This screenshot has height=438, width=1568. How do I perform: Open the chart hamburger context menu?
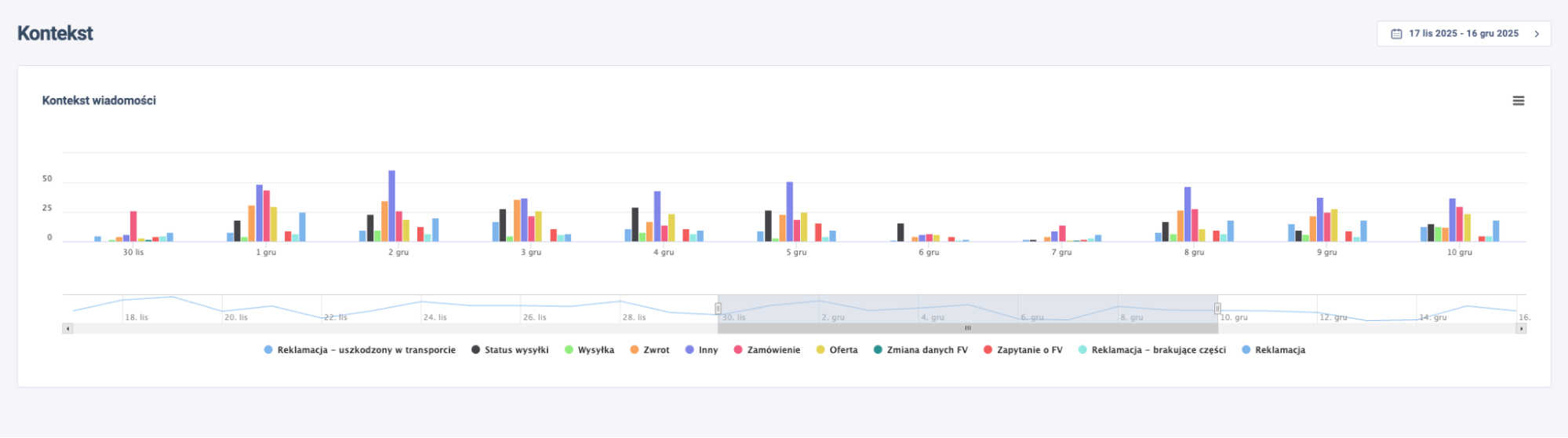pos(1518,101)
